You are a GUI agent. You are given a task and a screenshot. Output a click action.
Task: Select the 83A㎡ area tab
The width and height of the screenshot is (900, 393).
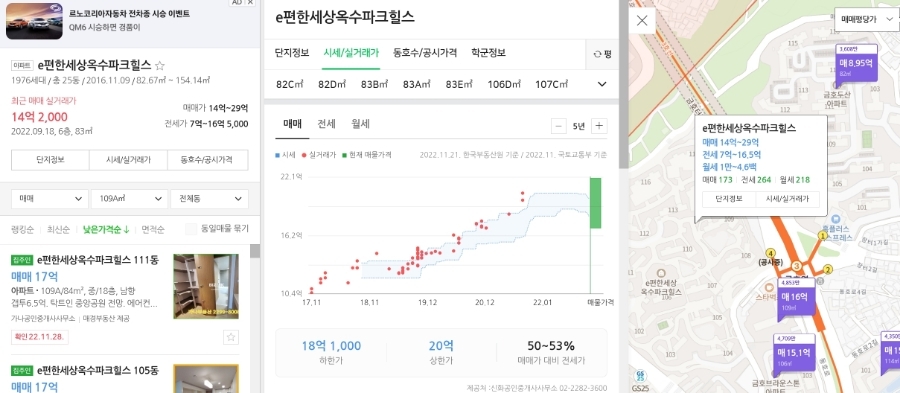coord(417,85)
